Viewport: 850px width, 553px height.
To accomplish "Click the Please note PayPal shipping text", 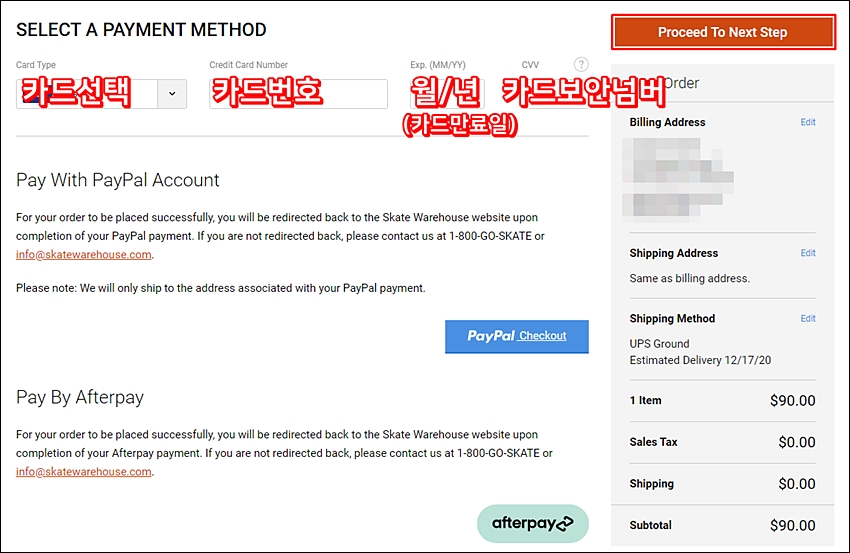I will [221, 288].
